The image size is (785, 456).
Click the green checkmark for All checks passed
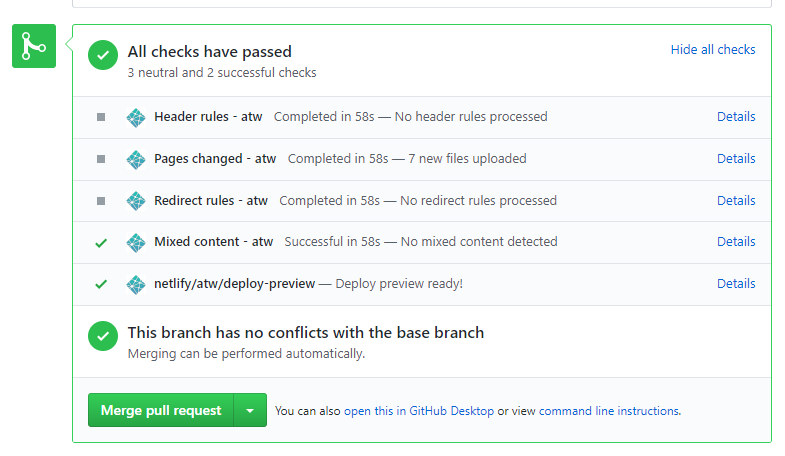click(x=103, y=56)
